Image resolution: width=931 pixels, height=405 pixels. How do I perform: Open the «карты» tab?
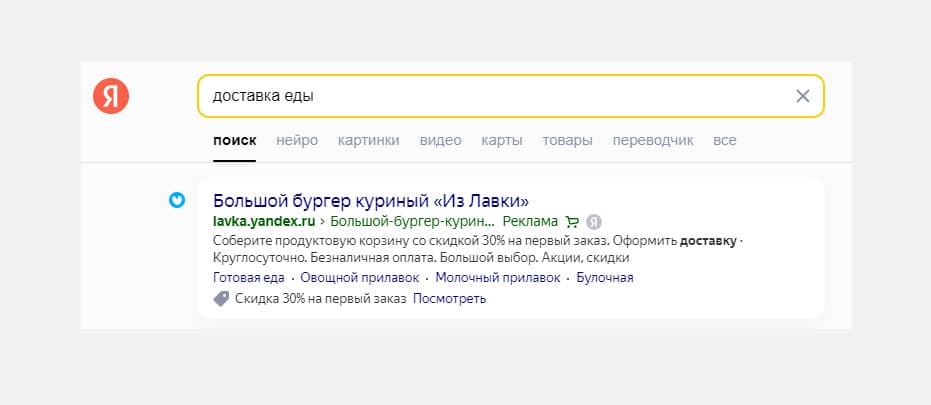(502, 141)
